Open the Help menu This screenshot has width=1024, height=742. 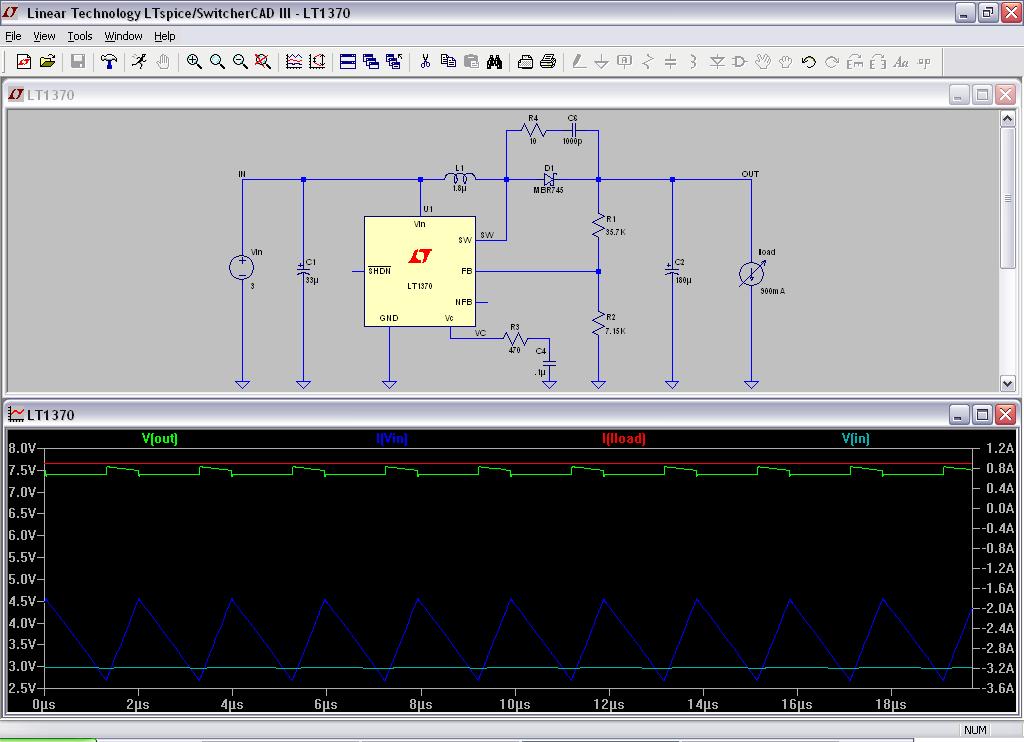165,36
